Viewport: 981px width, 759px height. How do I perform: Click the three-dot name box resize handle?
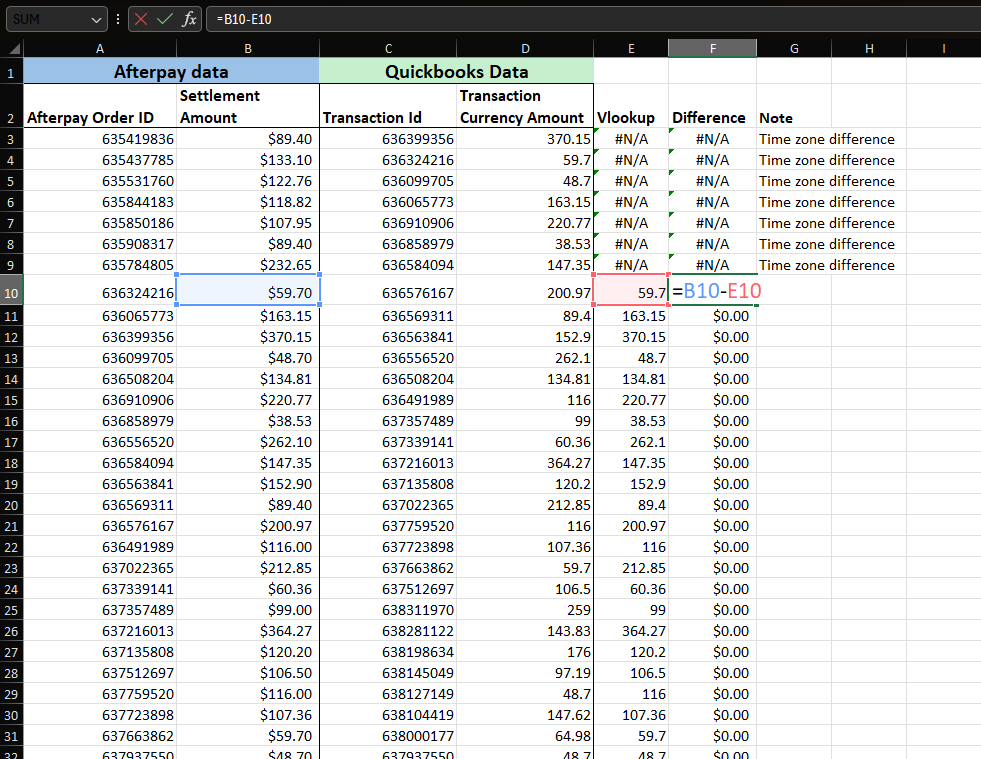click(x=118, y=19)
